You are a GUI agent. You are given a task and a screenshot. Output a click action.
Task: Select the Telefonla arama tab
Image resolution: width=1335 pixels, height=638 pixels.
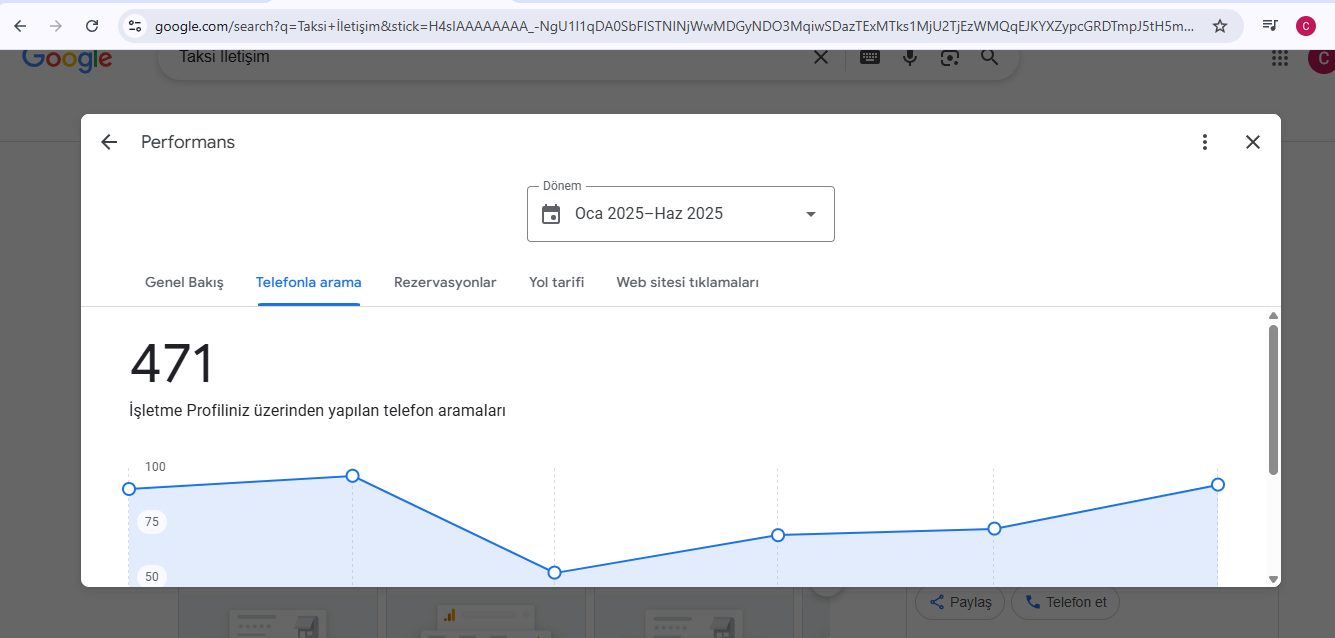pyautogui.click(x=309, y=283)
